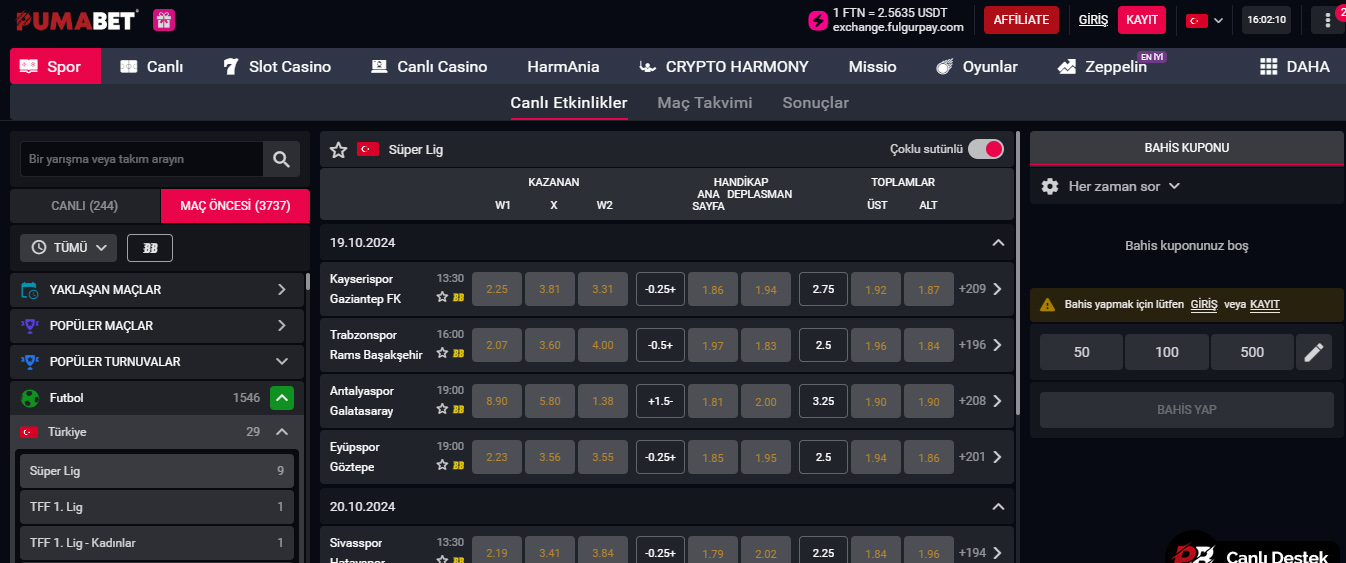
Task: Switch to the CANLI (244) tab
Action: pos(85,206)
